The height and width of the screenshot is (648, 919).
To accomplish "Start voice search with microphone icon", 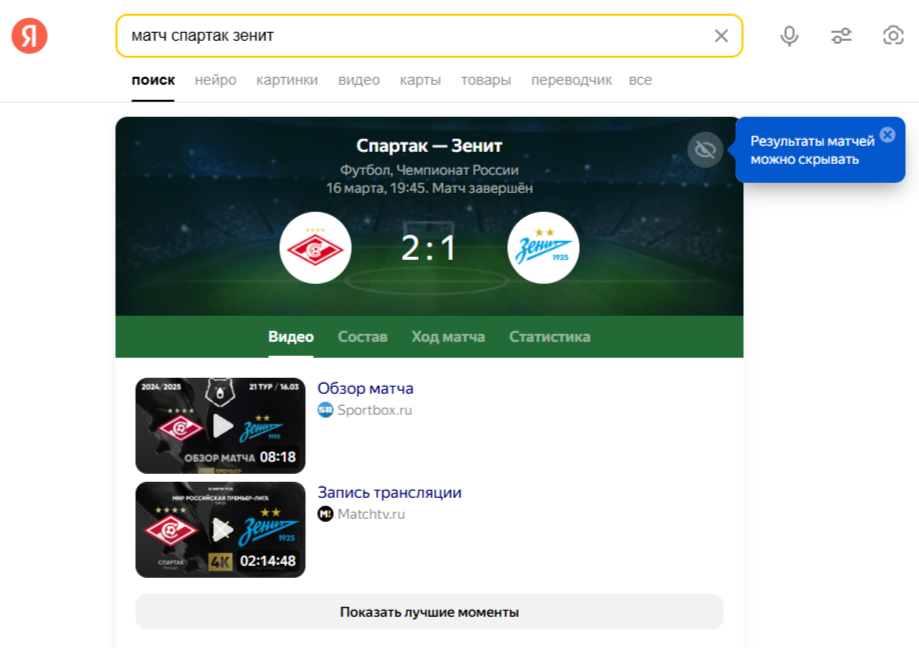I will (789, 36).
